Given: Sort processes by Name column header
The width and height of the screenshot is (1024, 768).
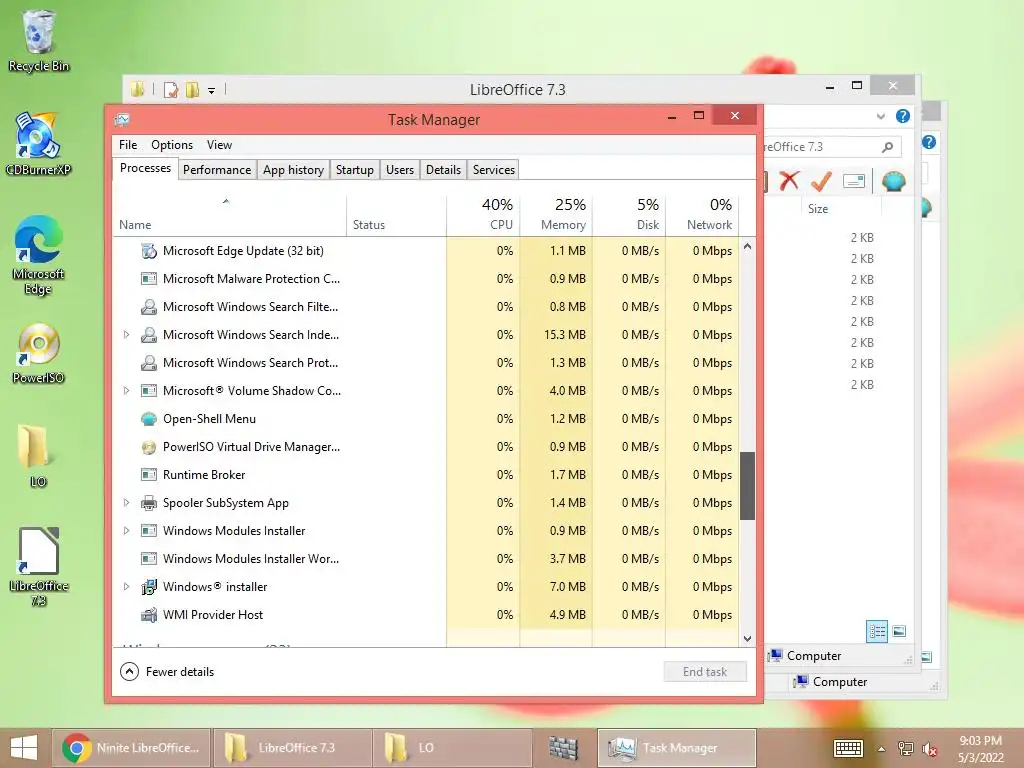Looking at the screenshot, I should [229, 214].
